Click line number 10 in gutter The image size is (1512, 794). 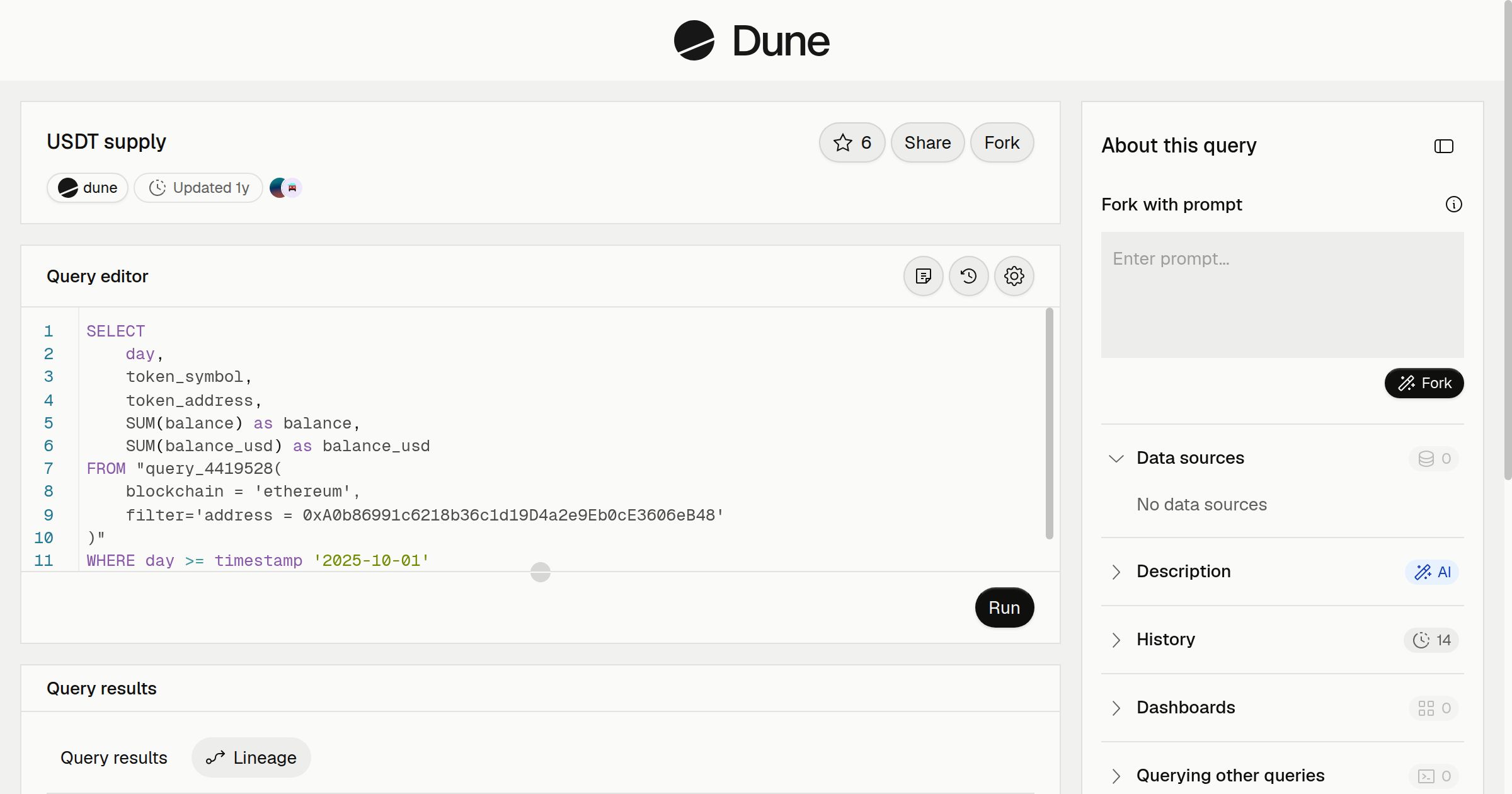(x=43, y=538)
